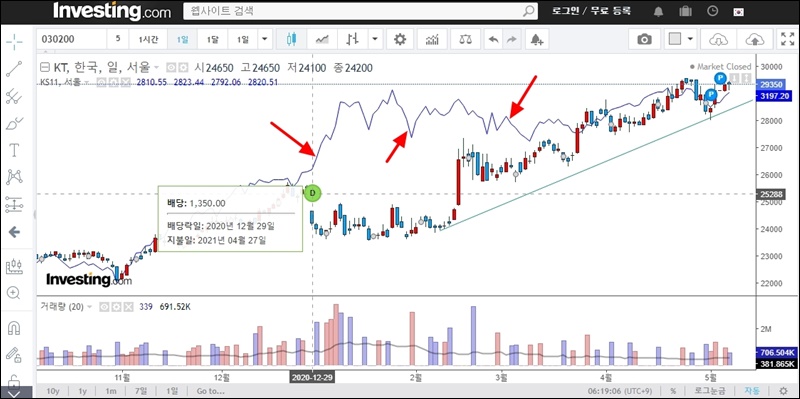Select the trend line drawing tool
The height and width of the screenshot is (399, 800).
tap(14, 68)
